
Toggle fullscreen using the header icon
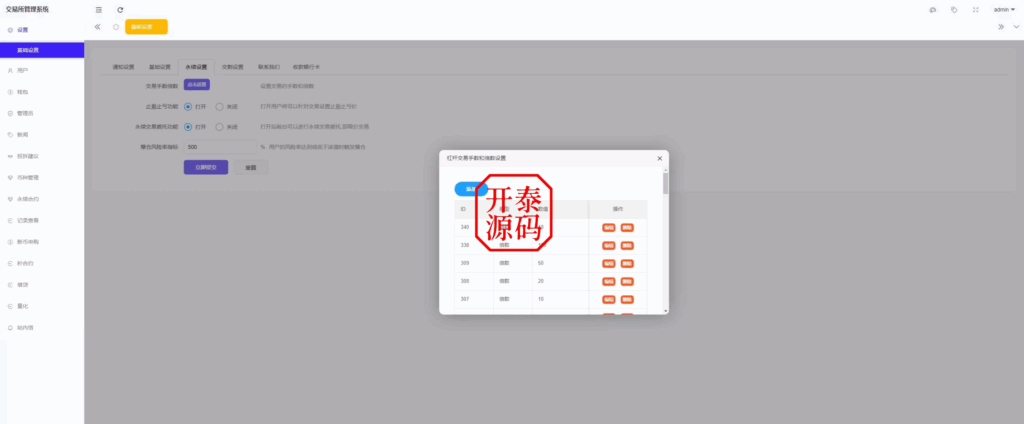click(x=974, y=9)
